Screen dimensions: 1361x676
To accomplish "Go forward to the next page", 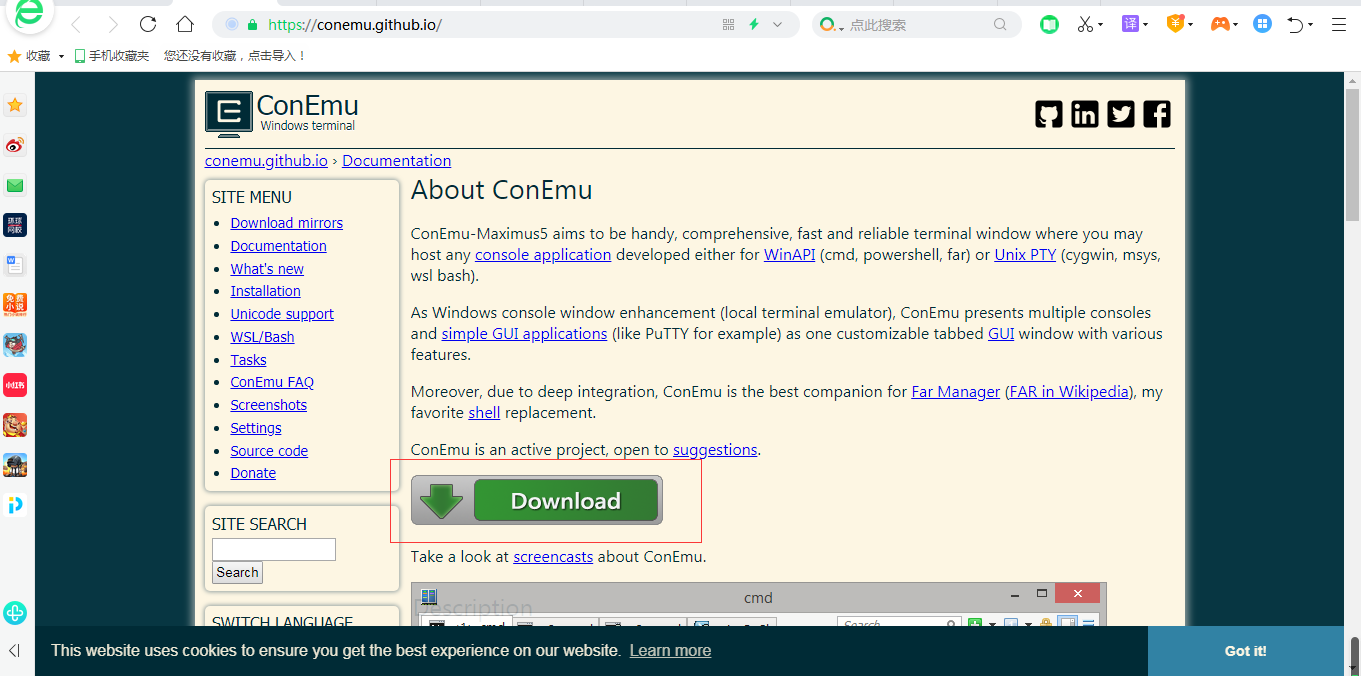I will [112, 25].
